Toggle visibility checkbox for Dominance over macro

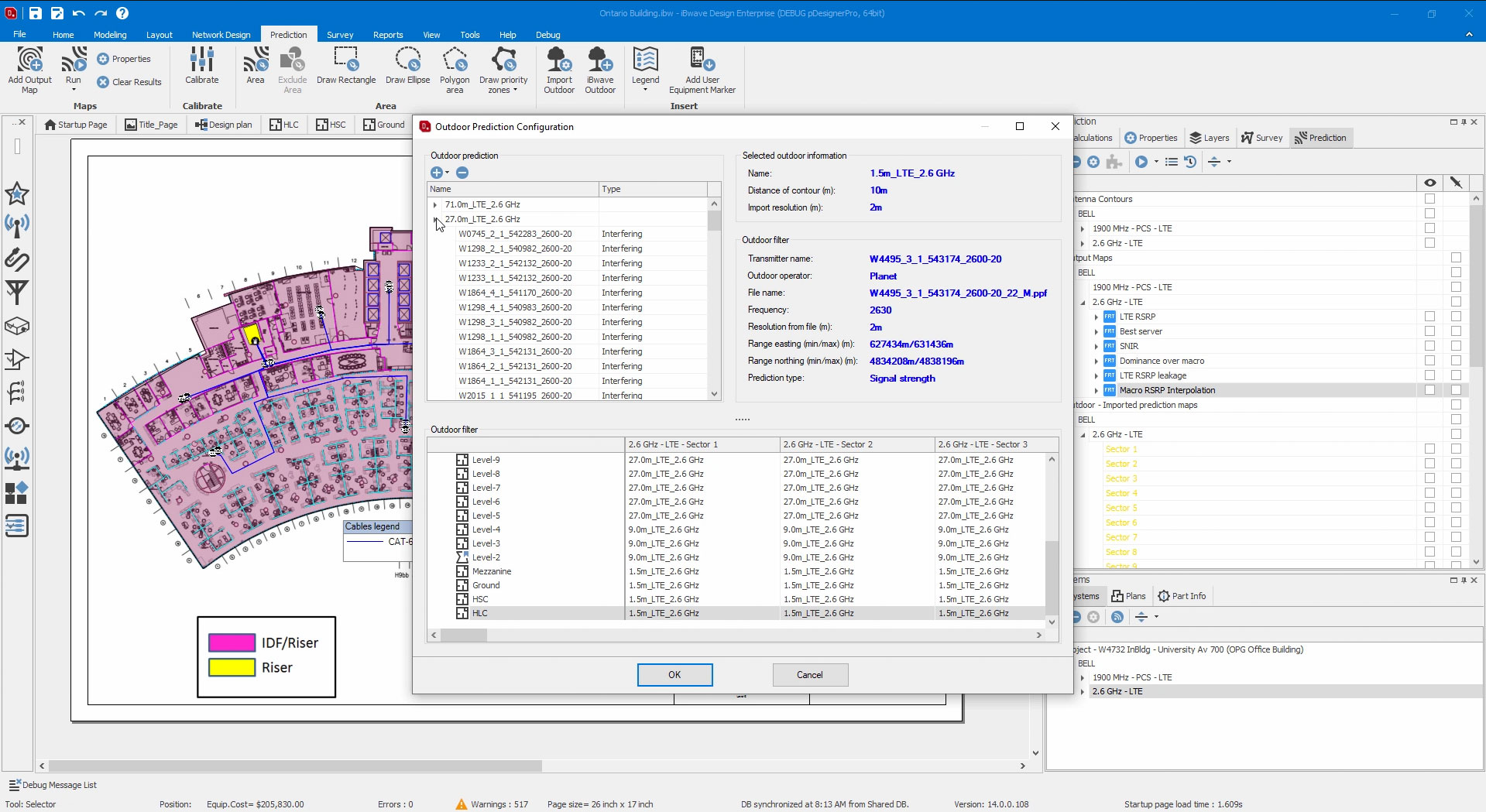click(x=1429, y=361)
